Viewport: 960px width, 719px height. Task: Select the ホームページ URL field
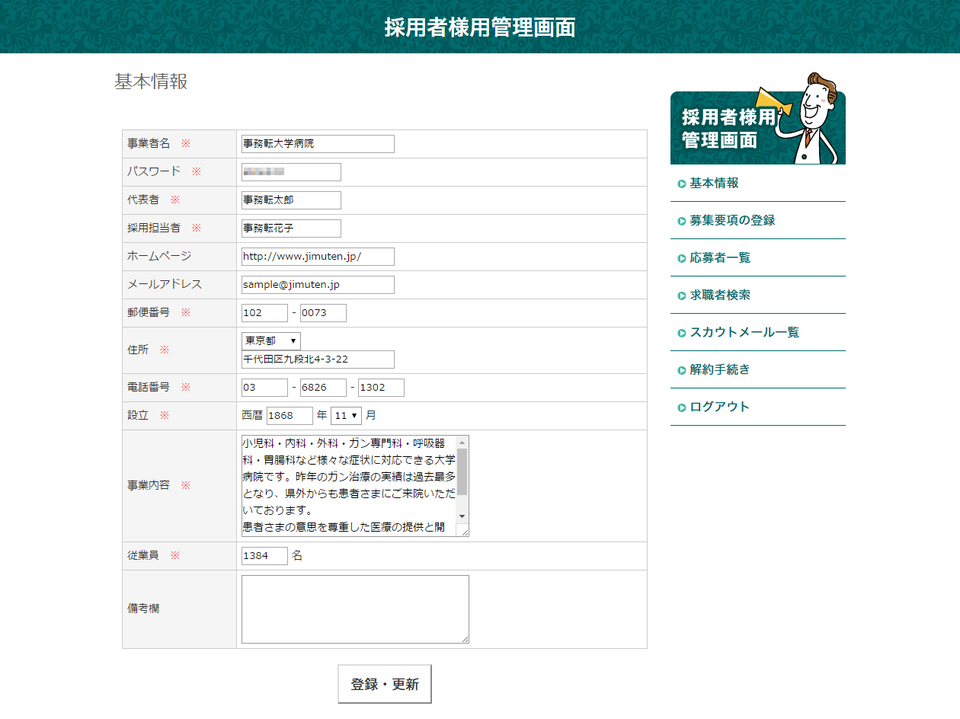(318, 257)
